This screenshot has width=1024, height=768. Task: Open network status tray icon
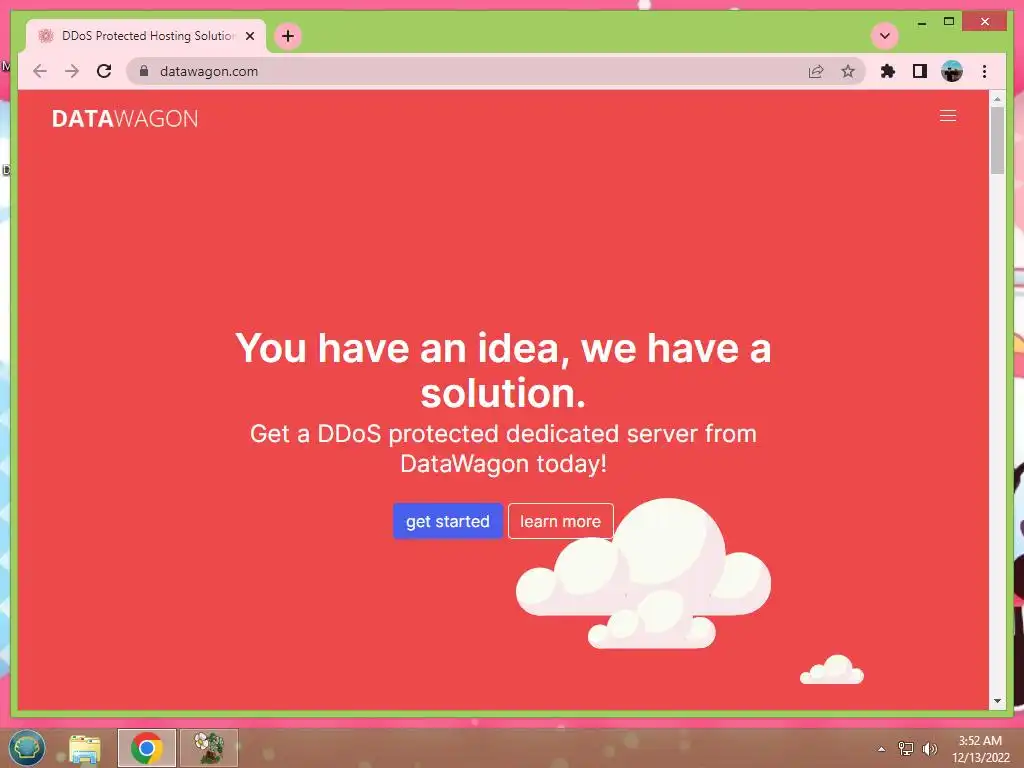(x=906, y=749)
